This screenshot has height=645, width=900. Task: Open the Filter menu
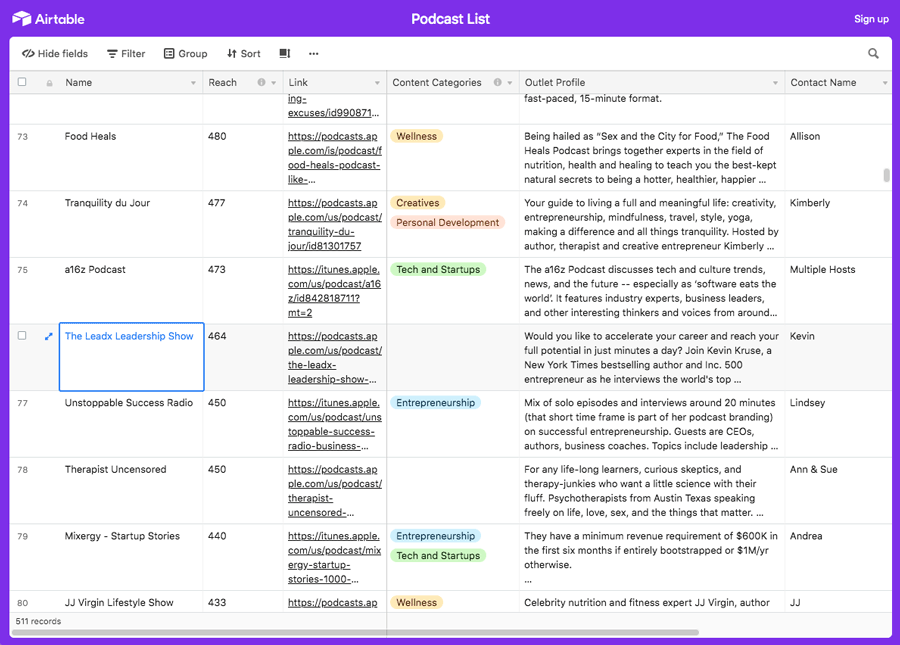click(126, 53)
